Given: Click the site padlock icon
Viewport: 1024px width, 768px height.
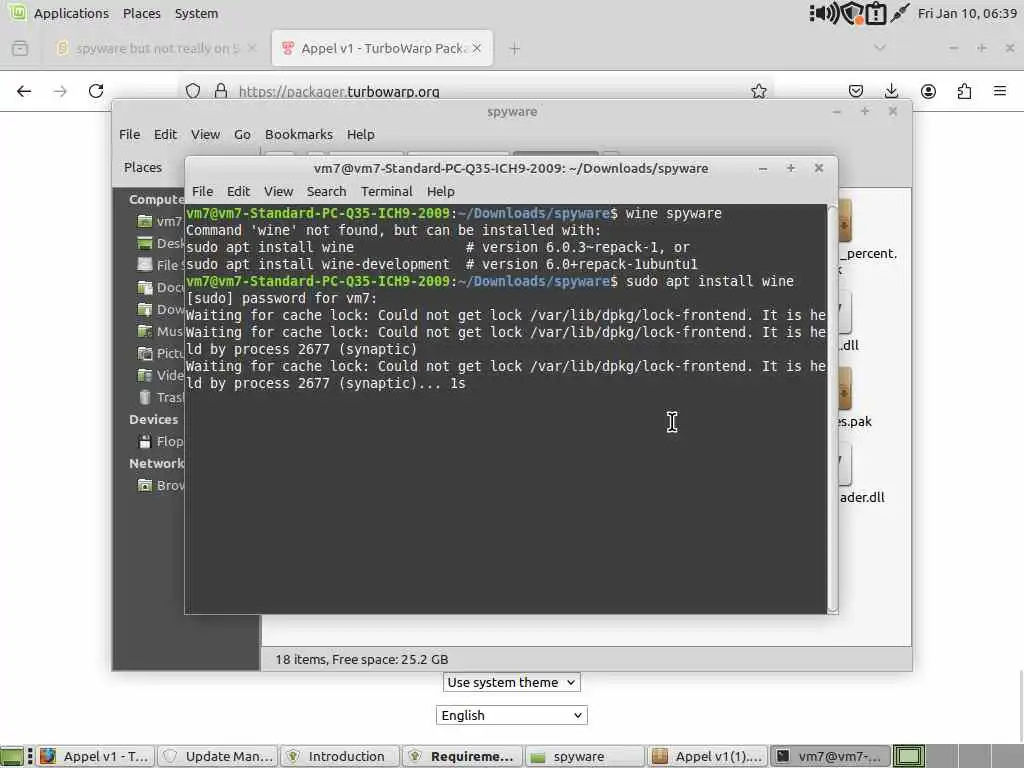Looking at the screenshot, I should point(221,91).
